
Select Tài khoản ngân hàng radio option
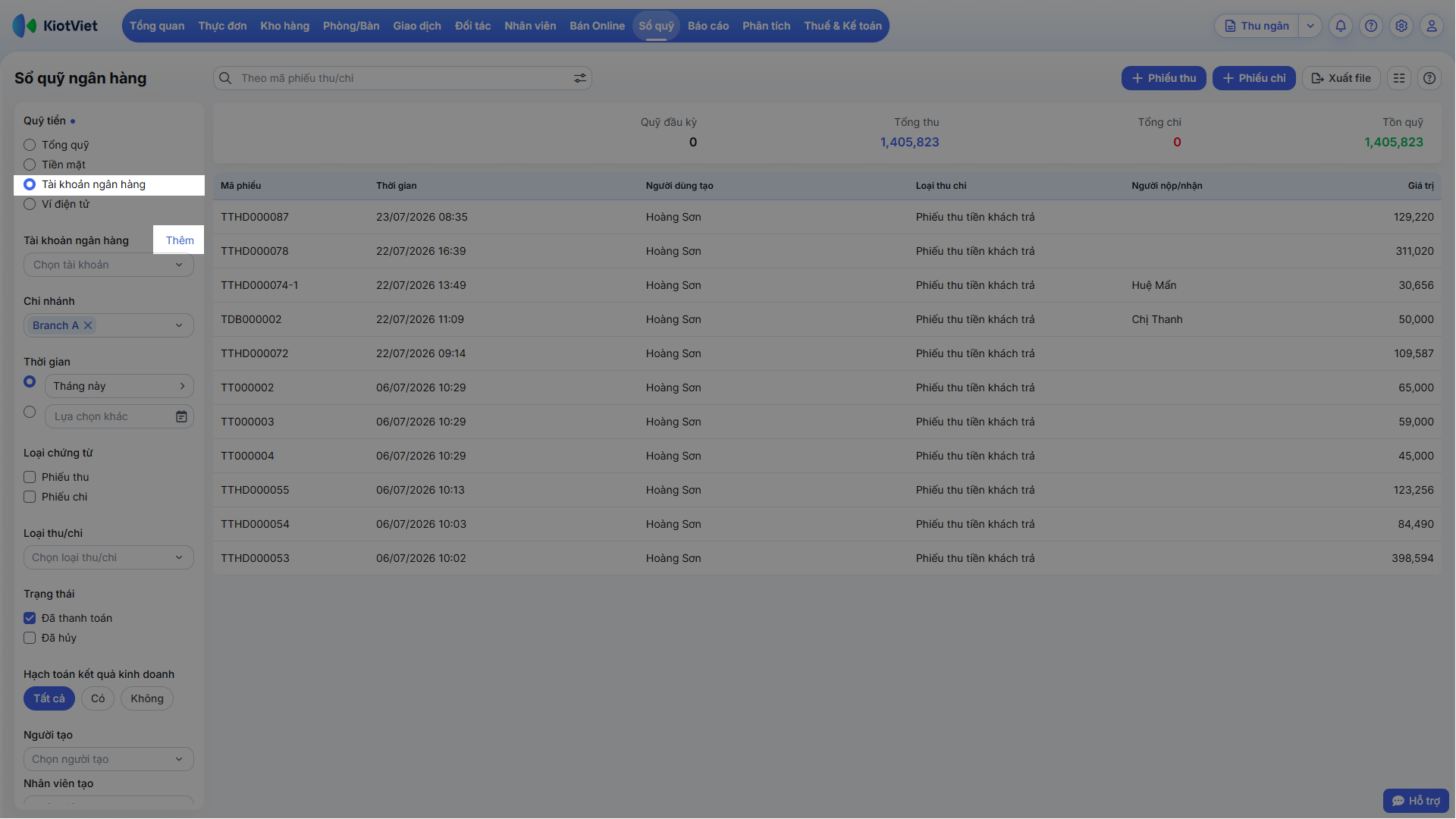pyautogui.click(x=30, y=184)
